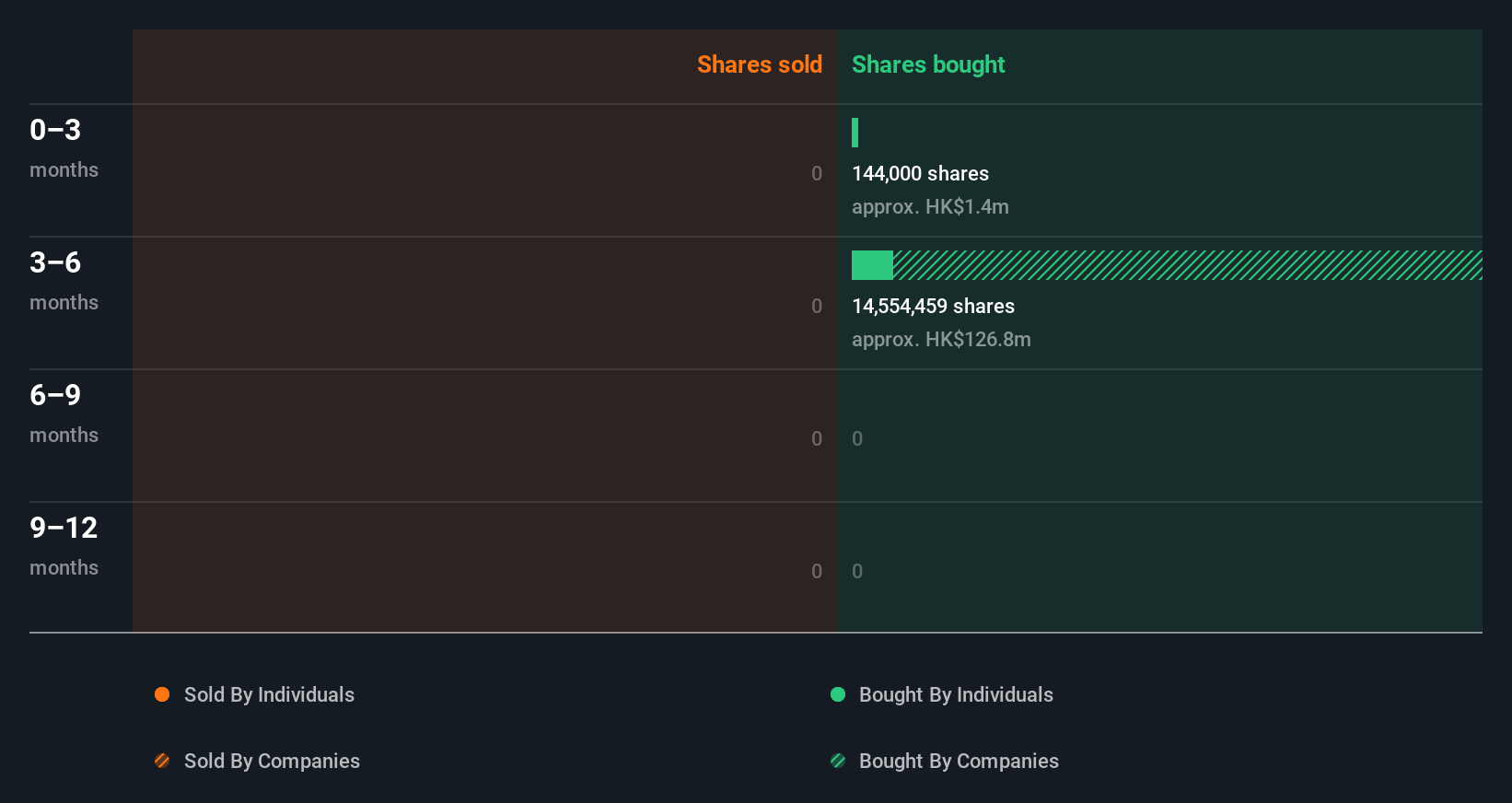Screen dimensions: 1512x803
Task: Click the striped Sold By Companies legend icon
Action: [162, 761]
